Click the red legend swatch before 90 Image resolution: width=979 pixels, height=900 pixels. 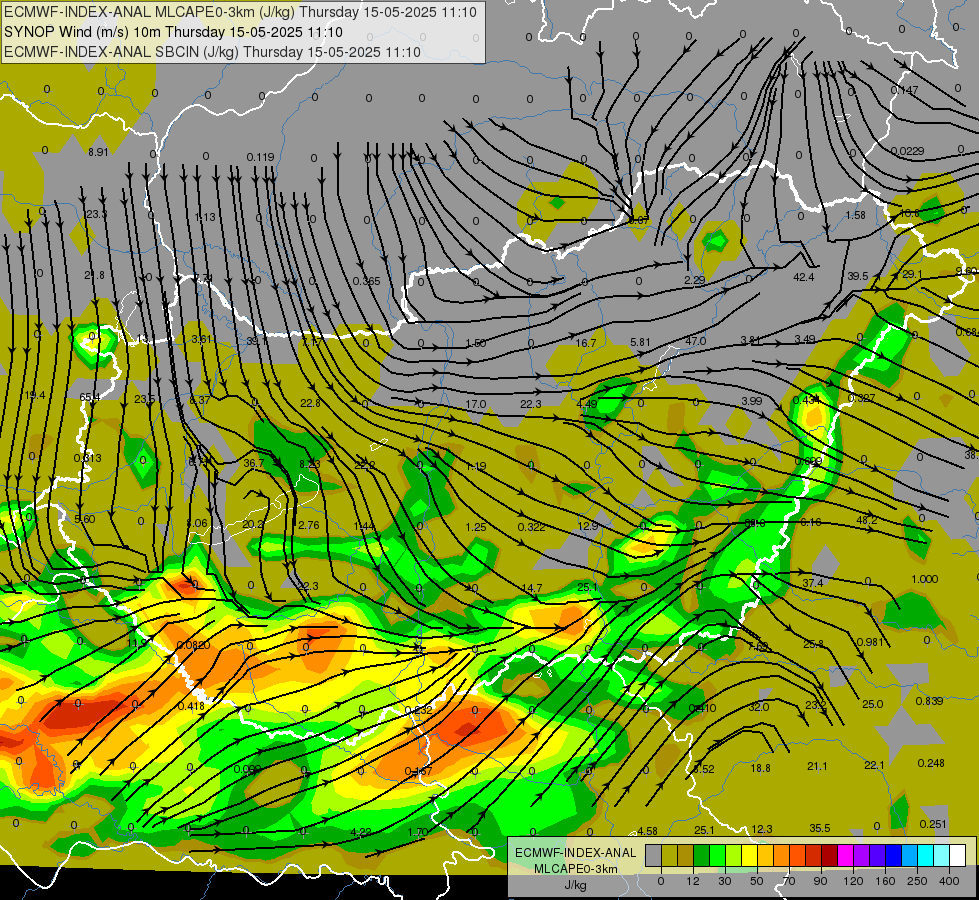pyautogui.click(x=814, y=855)
